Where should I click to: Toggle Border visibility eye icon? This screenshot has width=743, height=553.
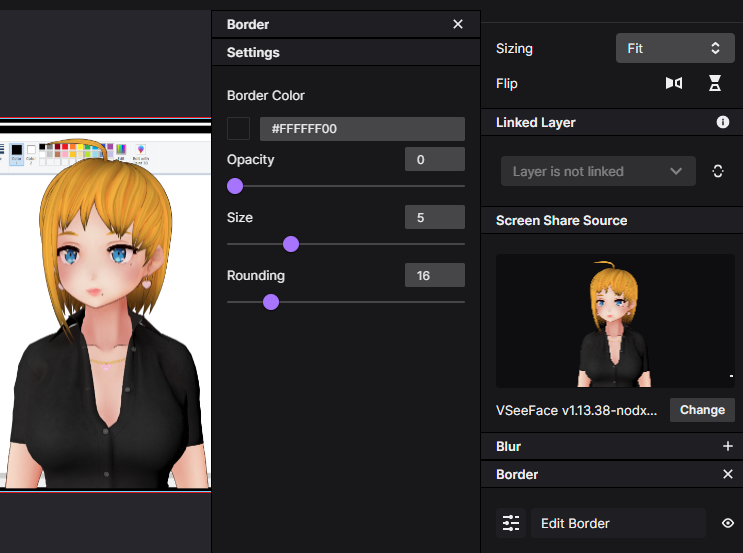point(728,523)
